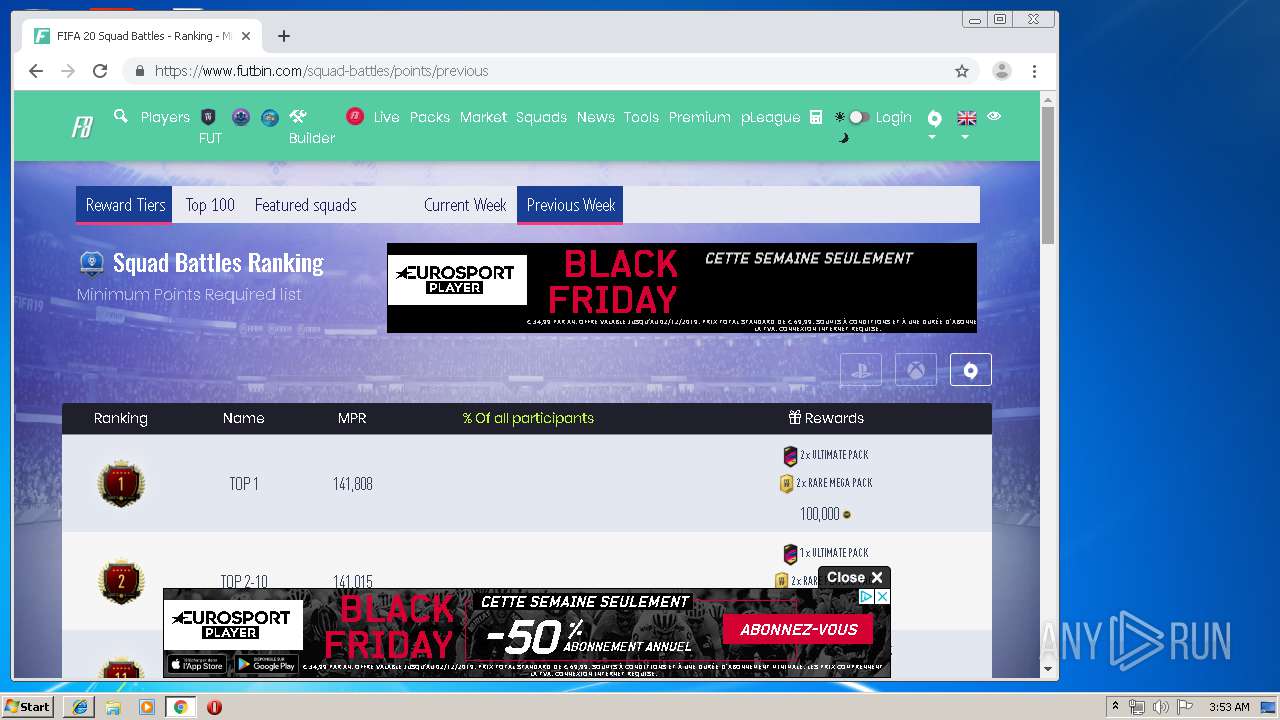
Task: Open the Market menu
Action: point(483,117)
